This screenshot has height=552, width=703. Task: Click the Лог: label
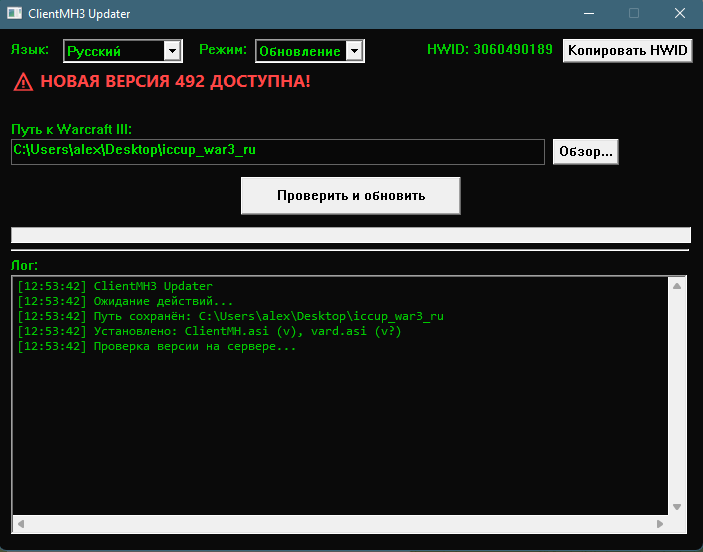[x=25, y=265]
